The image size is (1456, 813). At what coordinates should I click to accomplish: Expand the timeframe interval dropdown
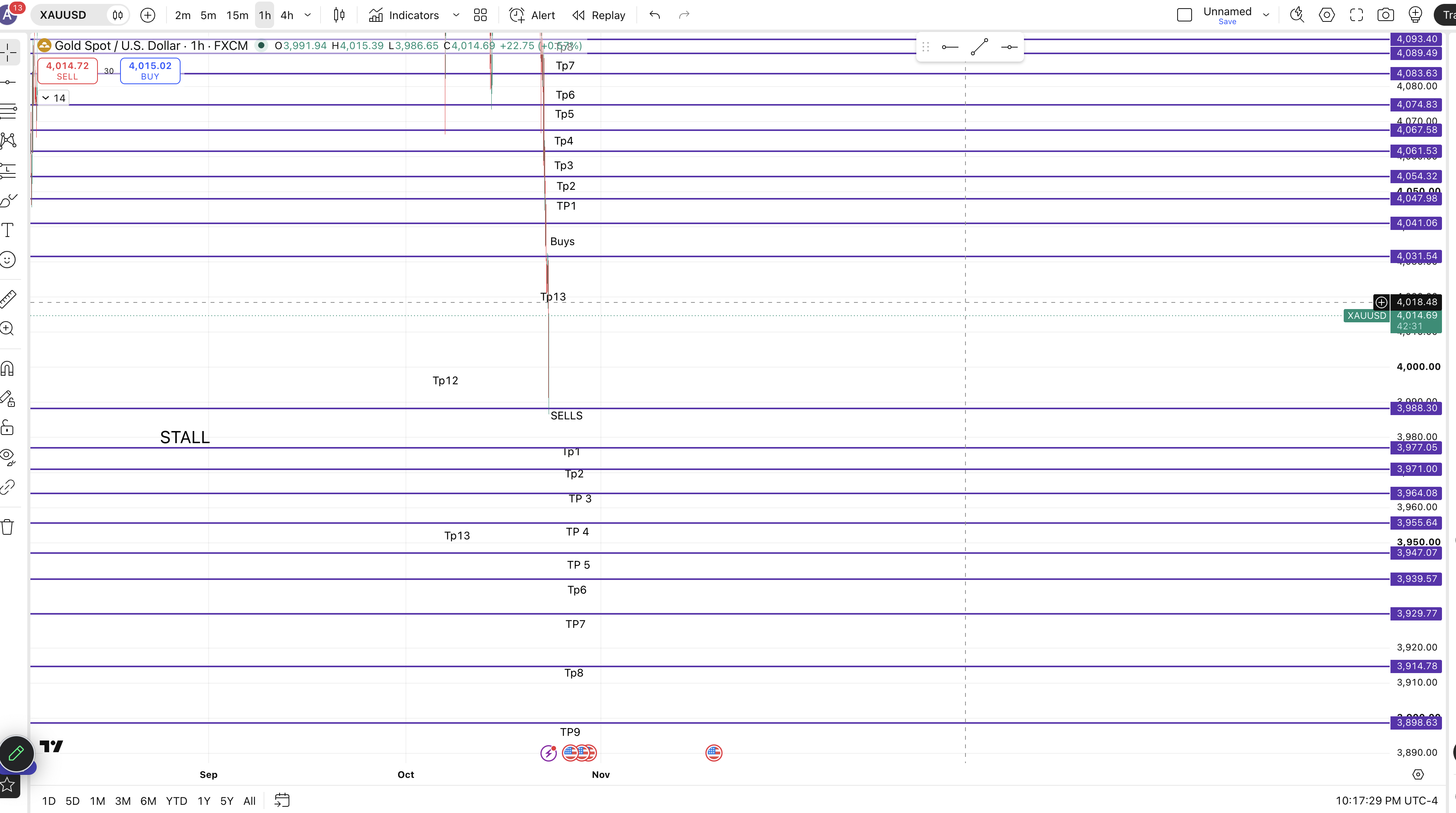point(308,15)
